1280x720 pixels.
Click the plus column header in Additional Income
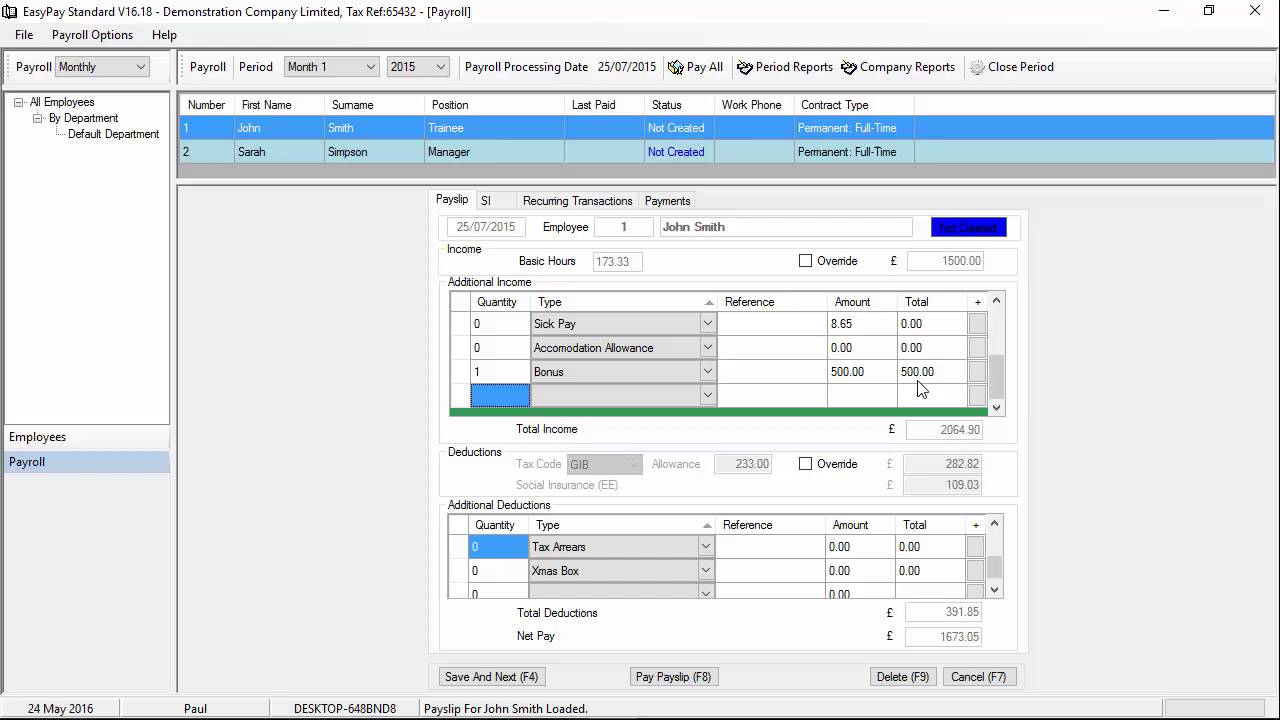coord(978,302)
